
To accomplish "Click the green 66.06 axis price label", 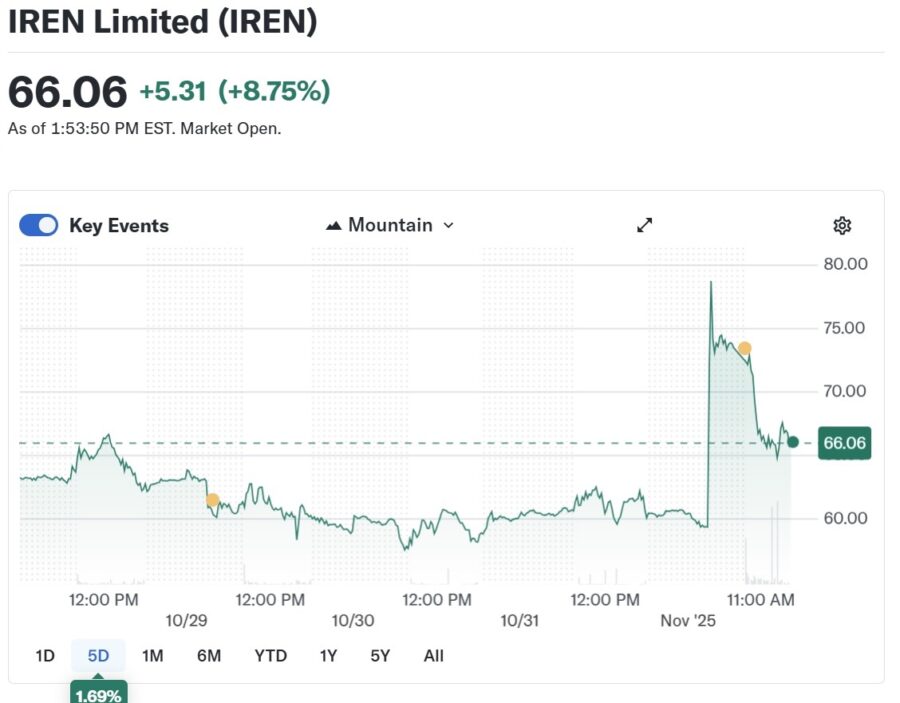I will 844,443.
